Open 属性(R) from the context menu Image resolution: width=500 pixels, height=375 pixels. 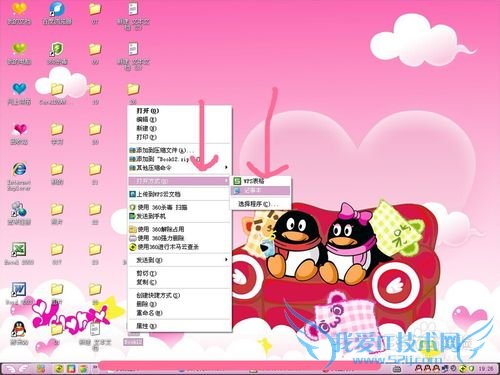pos(180,326)
